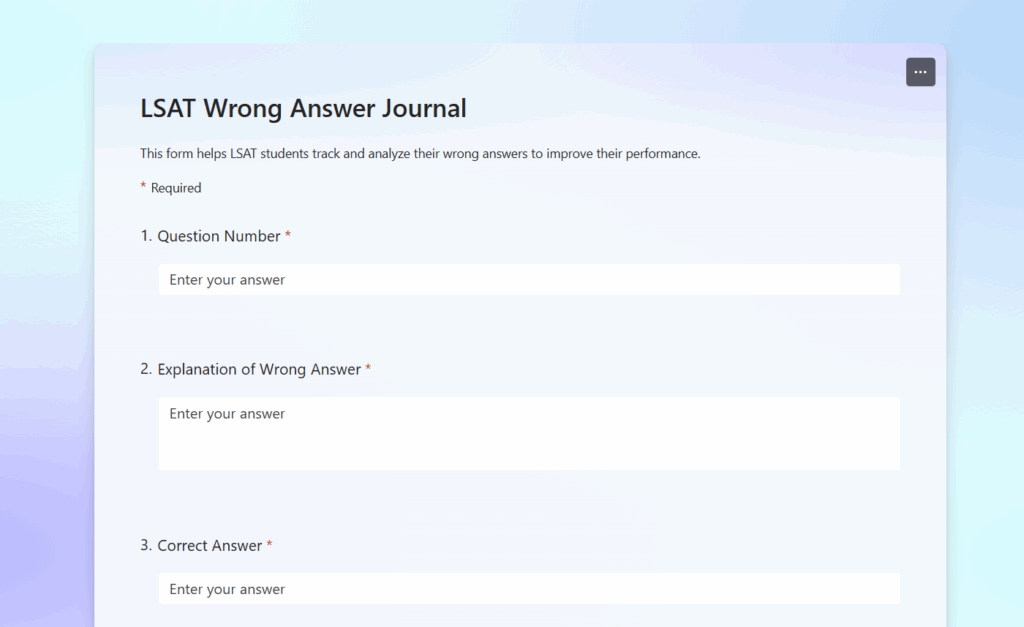Click the word performance in the description
Screen dimensions: 1024x627
coord(660,154)
